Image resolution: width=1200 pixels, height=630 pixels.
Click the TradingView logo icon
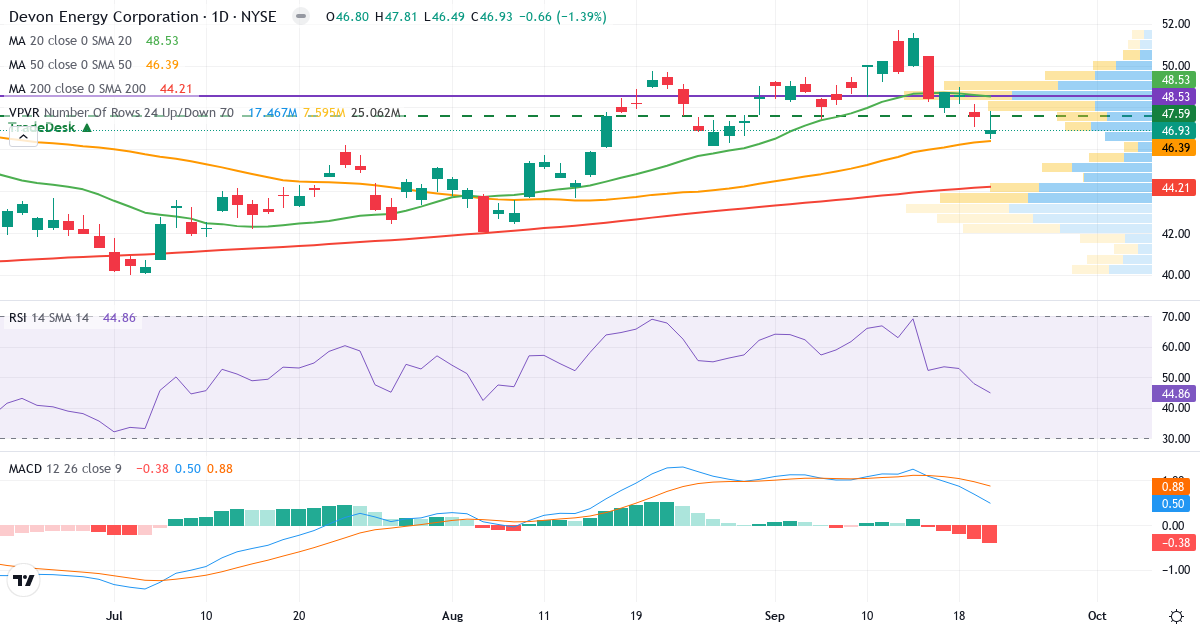click(x=24, y=579)
